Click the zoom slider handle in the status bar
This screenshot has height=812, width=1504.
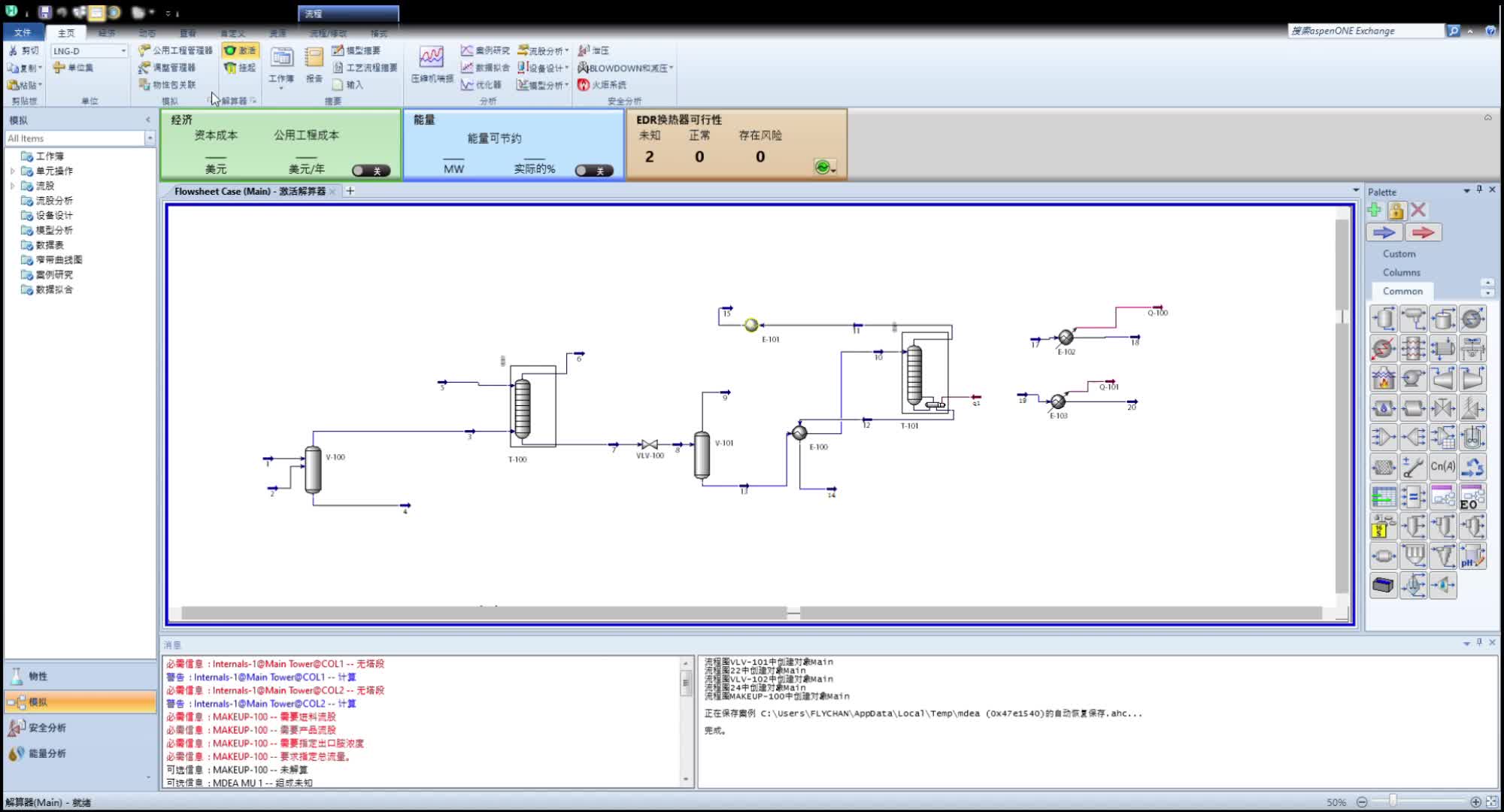(1393, 801)
